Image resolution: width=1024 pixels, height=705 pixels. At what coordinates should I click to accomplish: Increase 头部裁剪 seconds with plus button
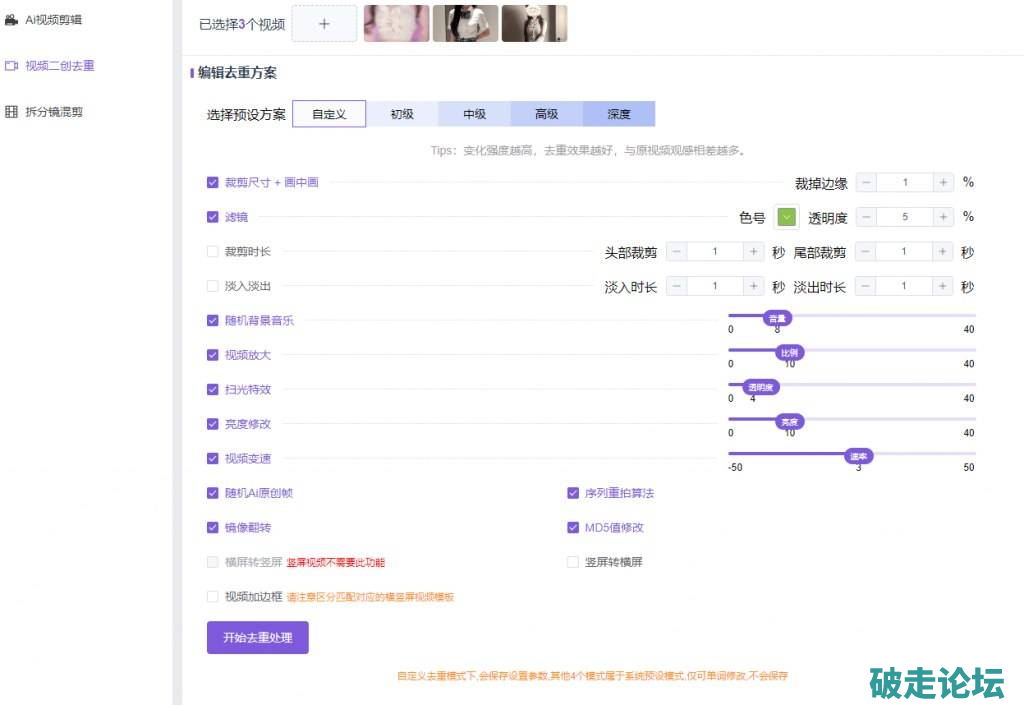[754, 252]
